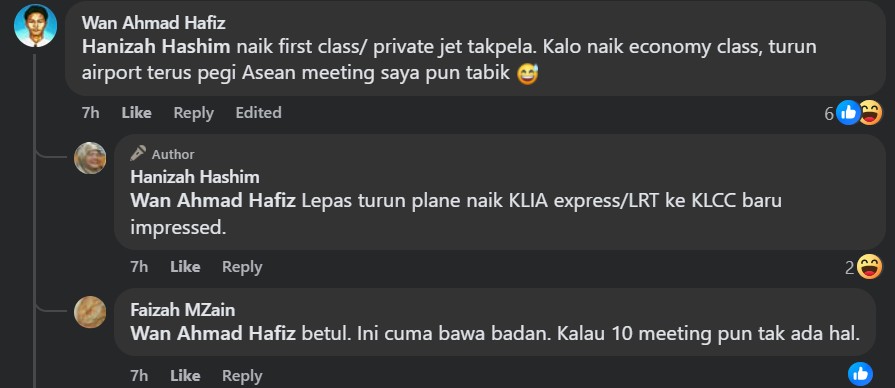Screen dimensions: 895x388
Task: View laughing reaction on Hanizah Hashim's reply
Action: [869, 266]
